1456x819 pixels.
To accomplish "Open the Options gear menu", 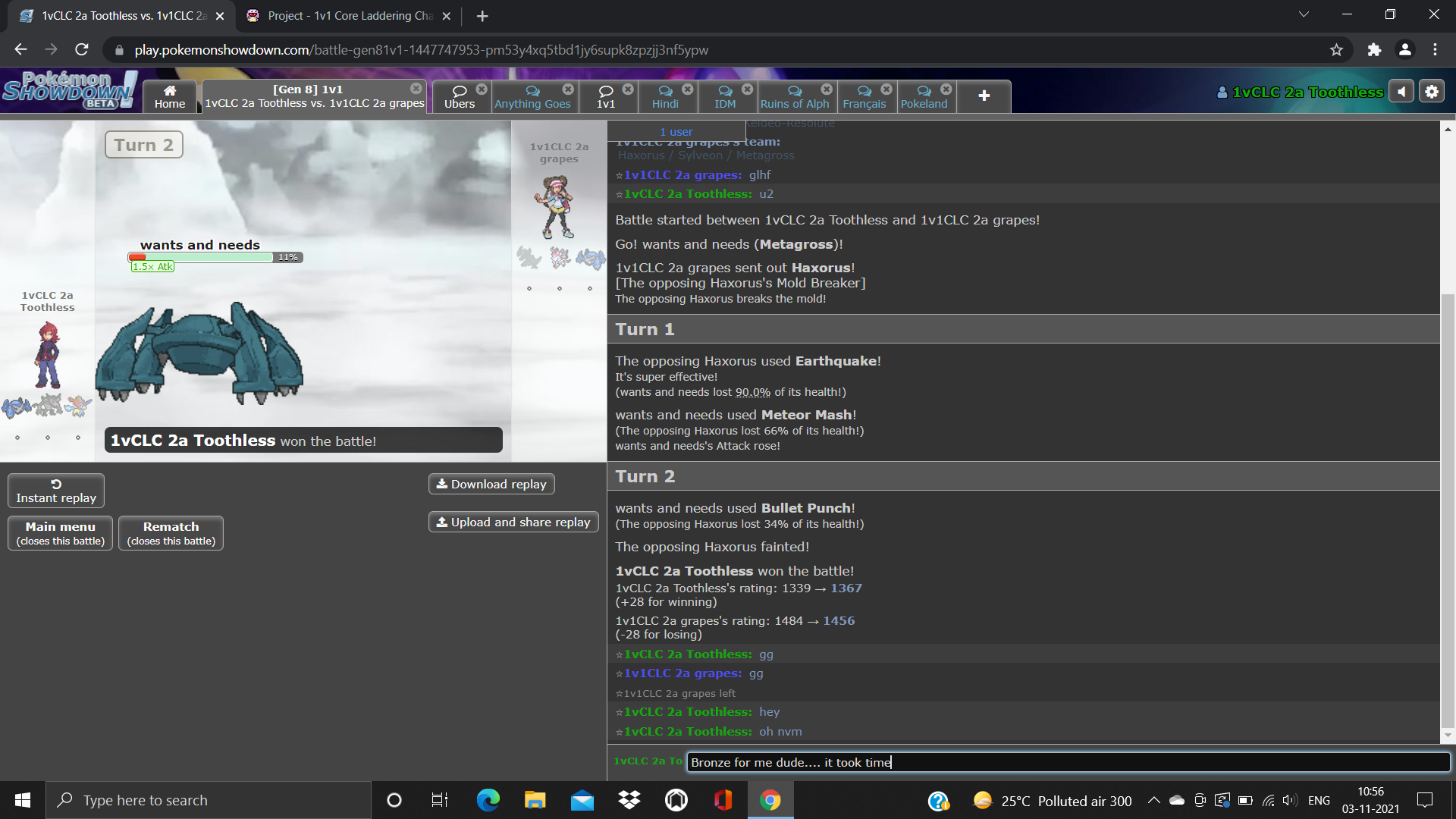I will click(1432, 92).
